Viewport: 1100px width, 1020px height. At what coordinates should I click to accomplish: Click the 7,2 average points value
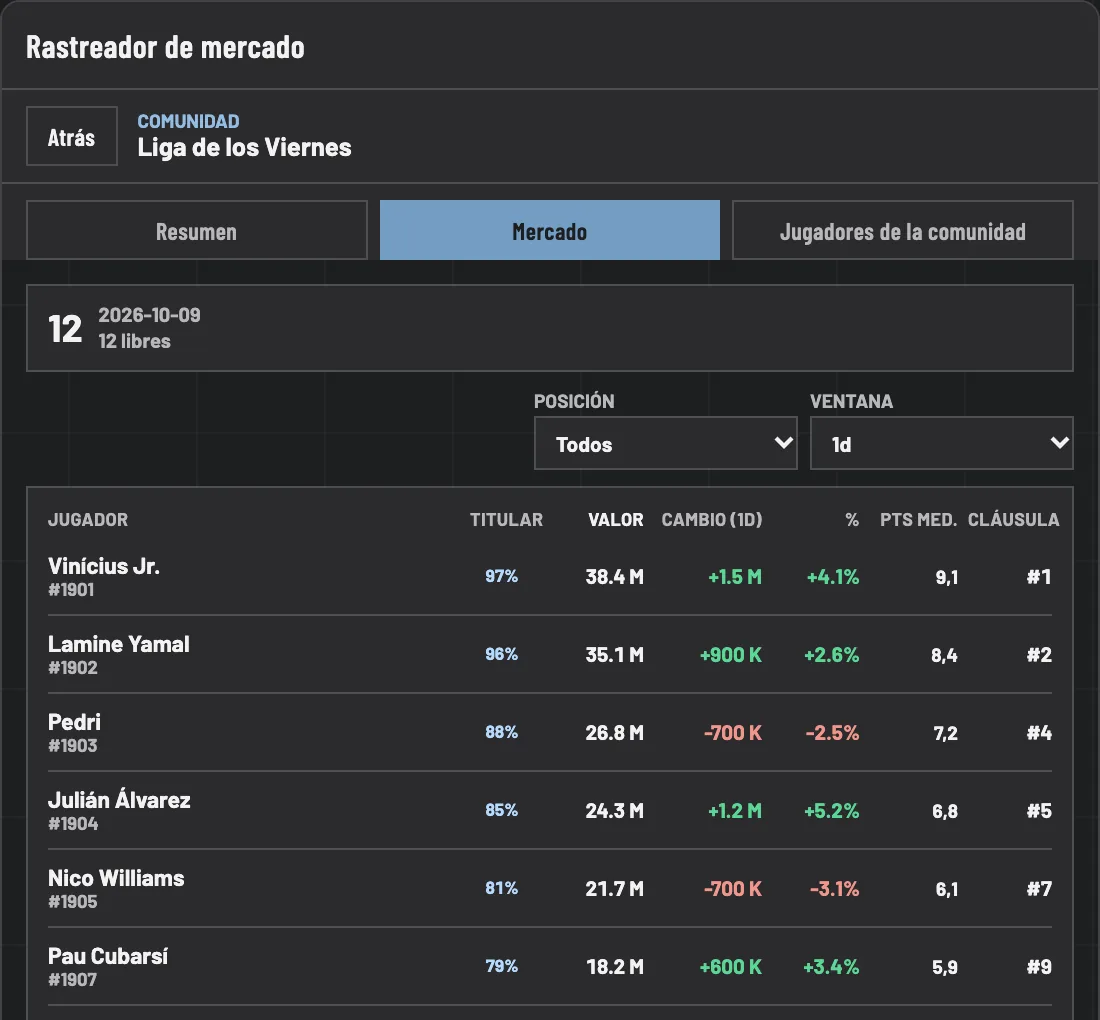click(x=945, y=733)
